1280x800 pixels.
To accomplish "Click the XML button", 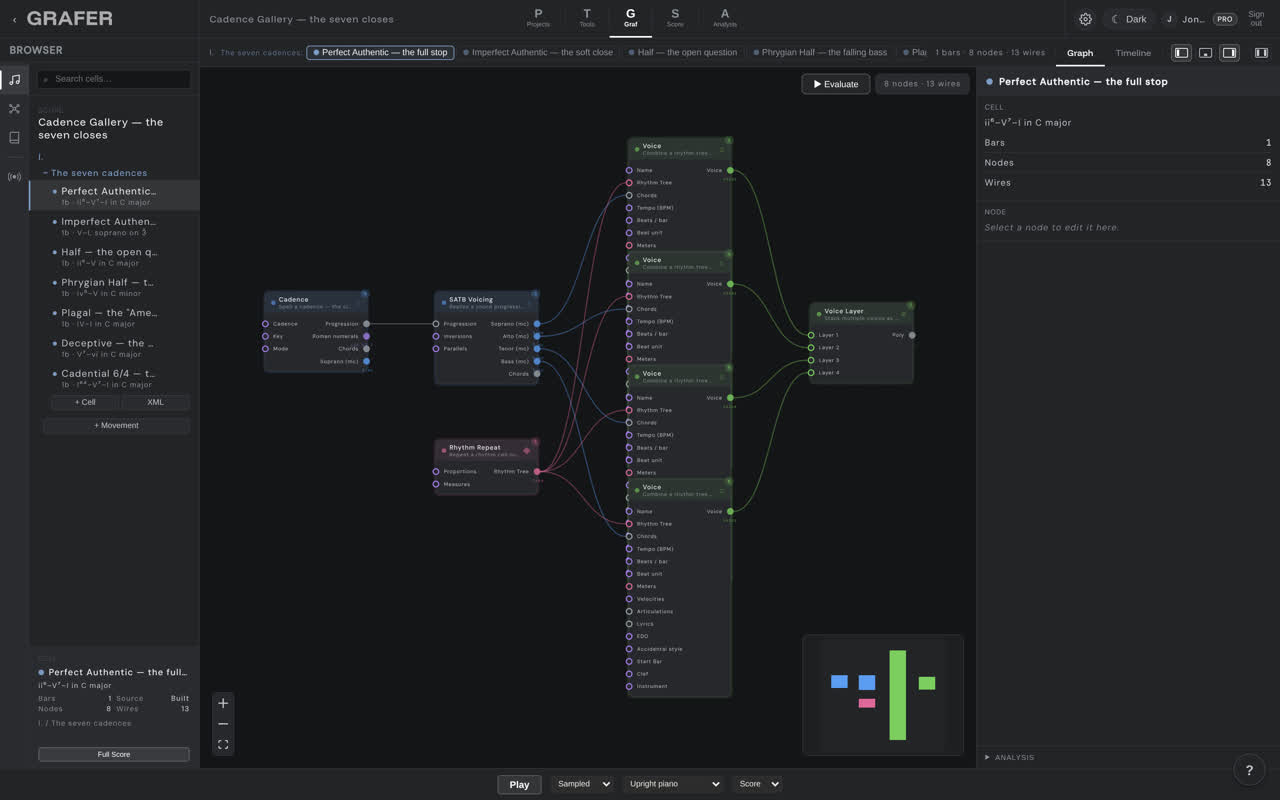I will [x=155, y=402].
